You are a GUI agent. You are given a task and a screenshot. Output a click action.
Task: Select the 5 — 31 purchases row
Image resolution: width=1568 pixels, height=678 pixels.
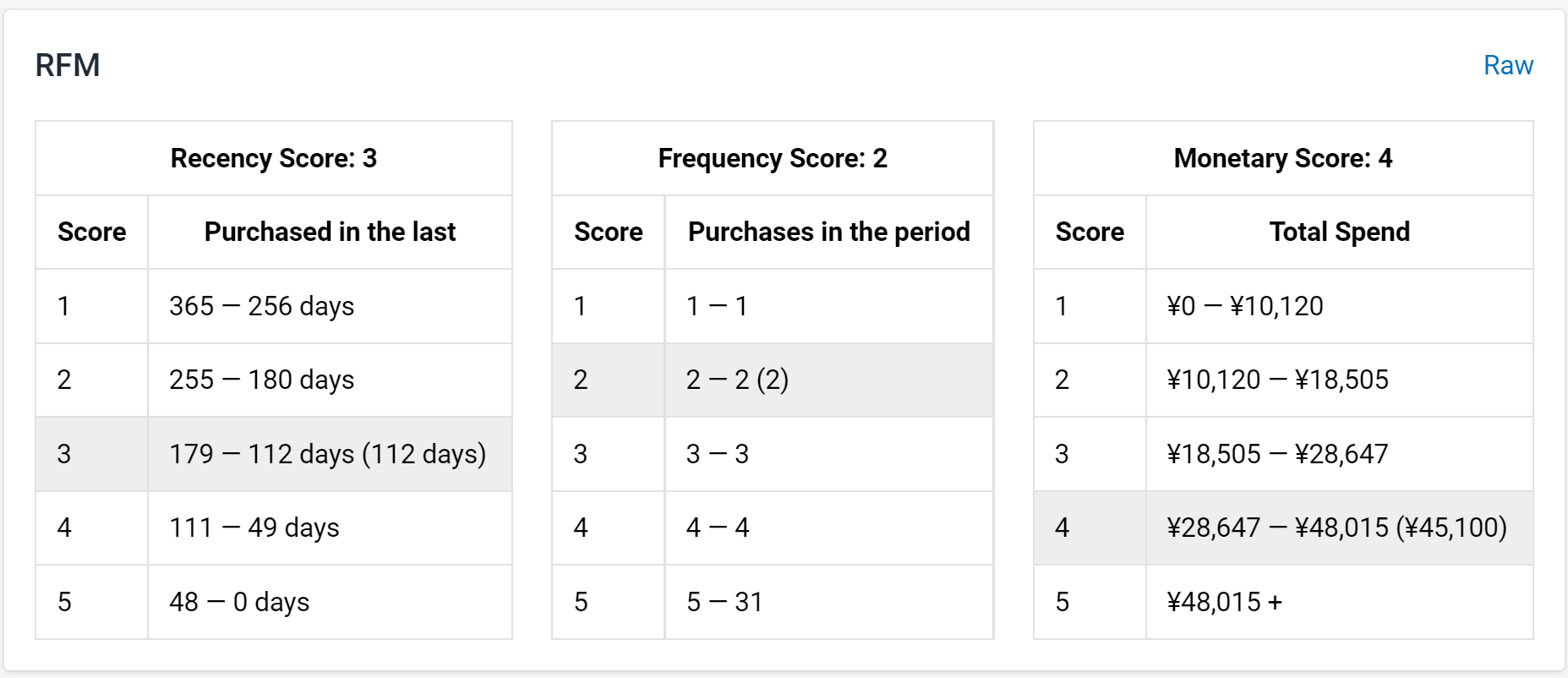pos(773,602)
